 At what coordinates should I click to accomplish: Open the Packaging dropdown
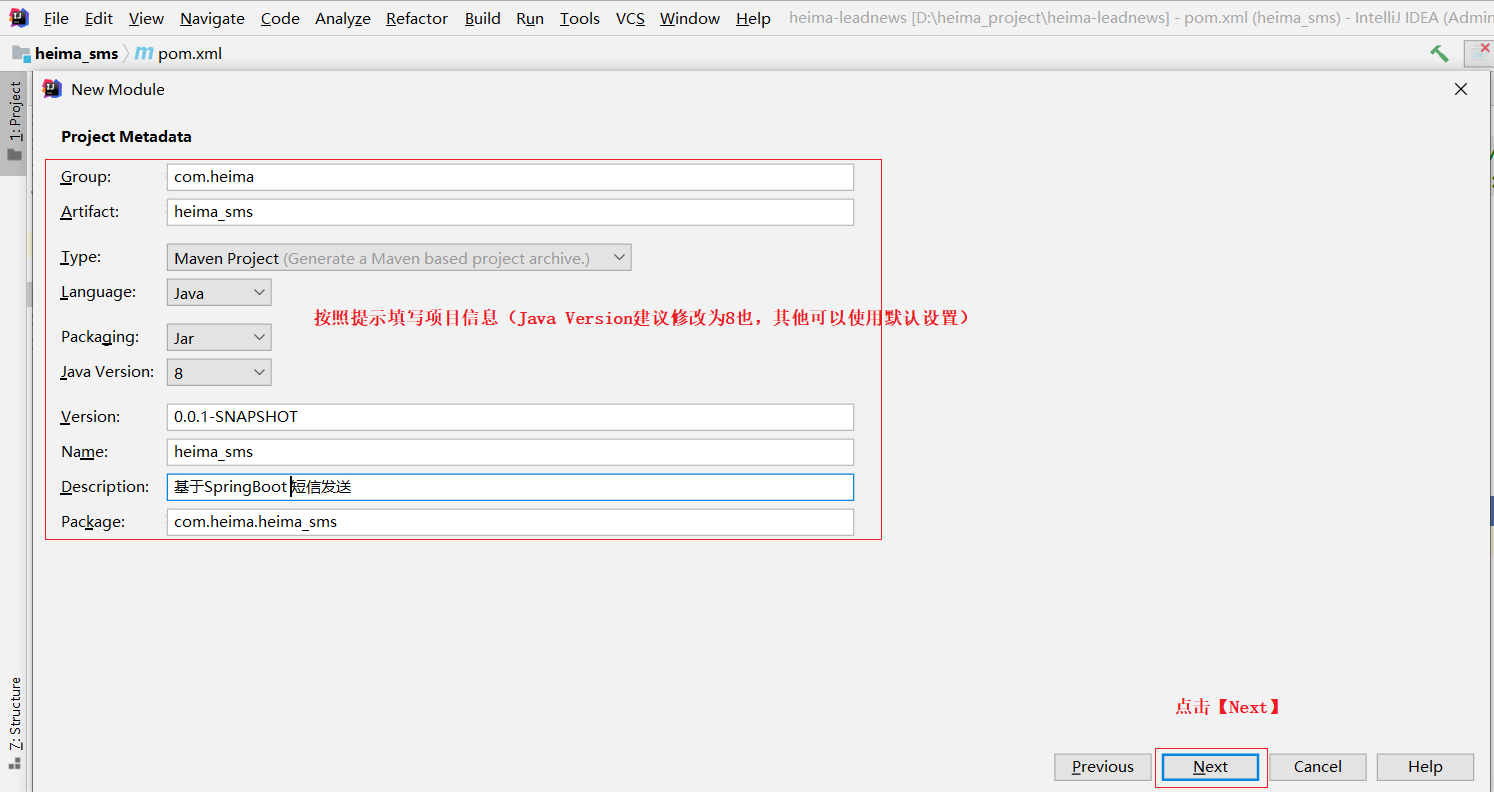coord(219,338)
